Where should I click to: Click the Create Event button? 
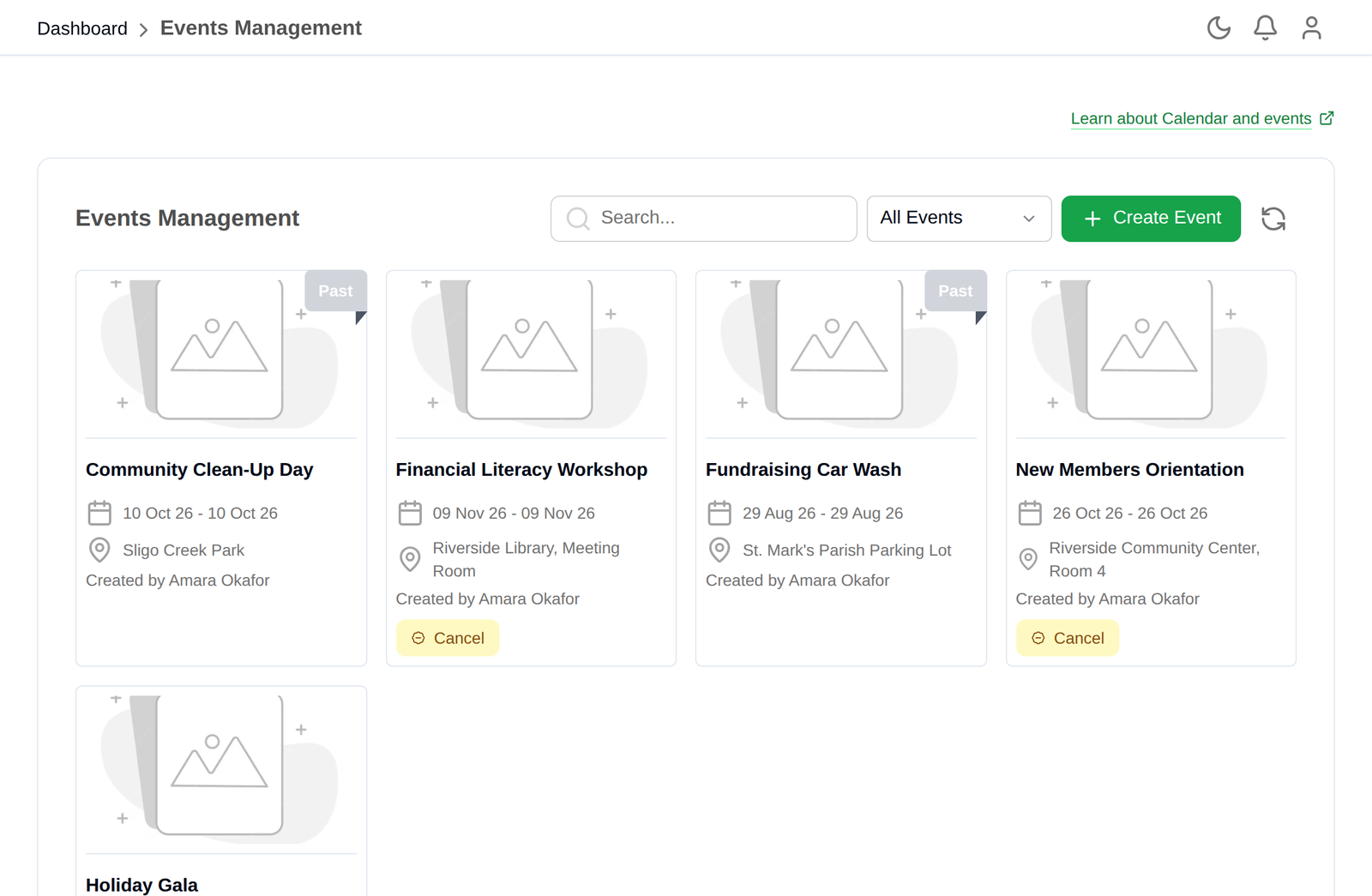1151,219
